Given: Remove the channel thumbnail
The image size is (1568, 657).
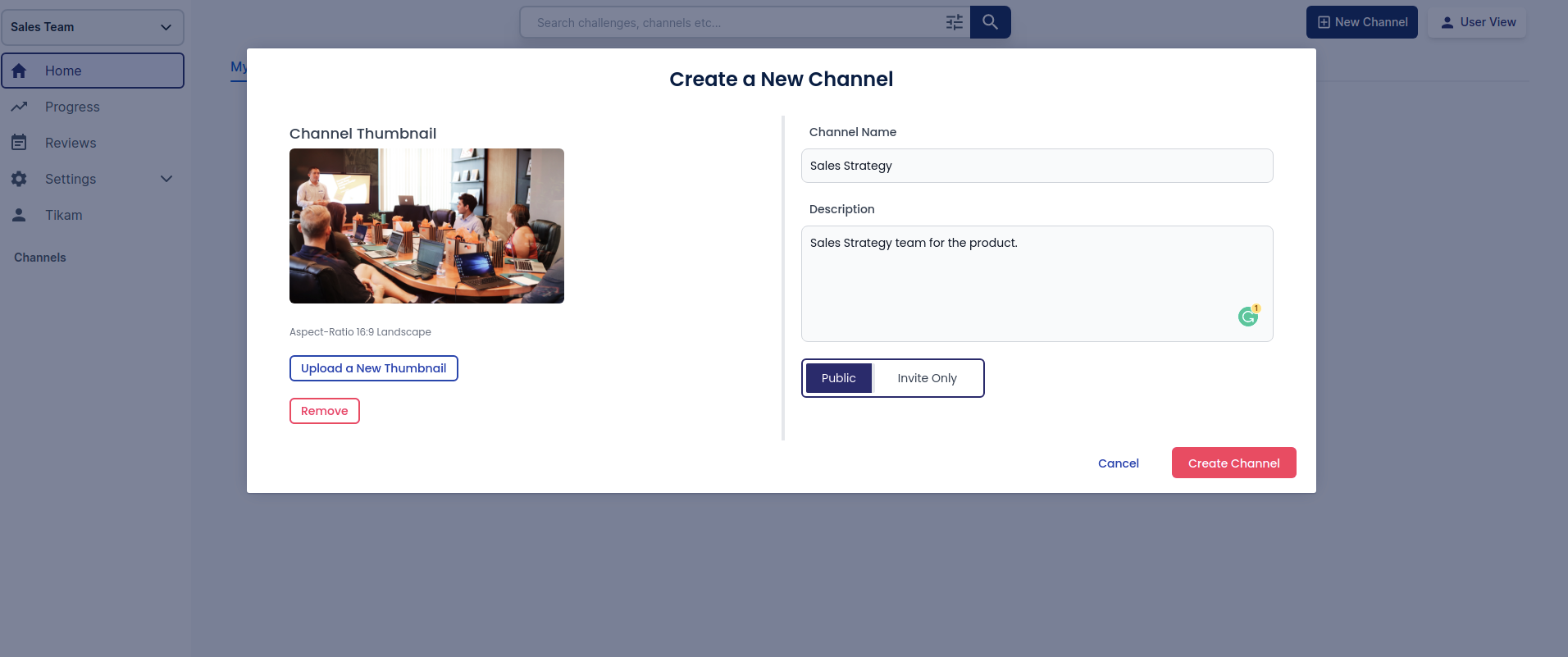Looking at the screenshot, I should (x=325, y=411).
